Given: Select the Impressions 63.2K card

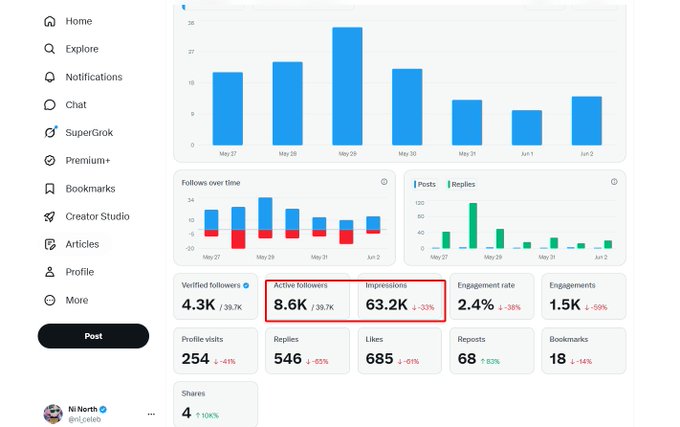Looking at the screenshot, I should [x=399, y=297].
